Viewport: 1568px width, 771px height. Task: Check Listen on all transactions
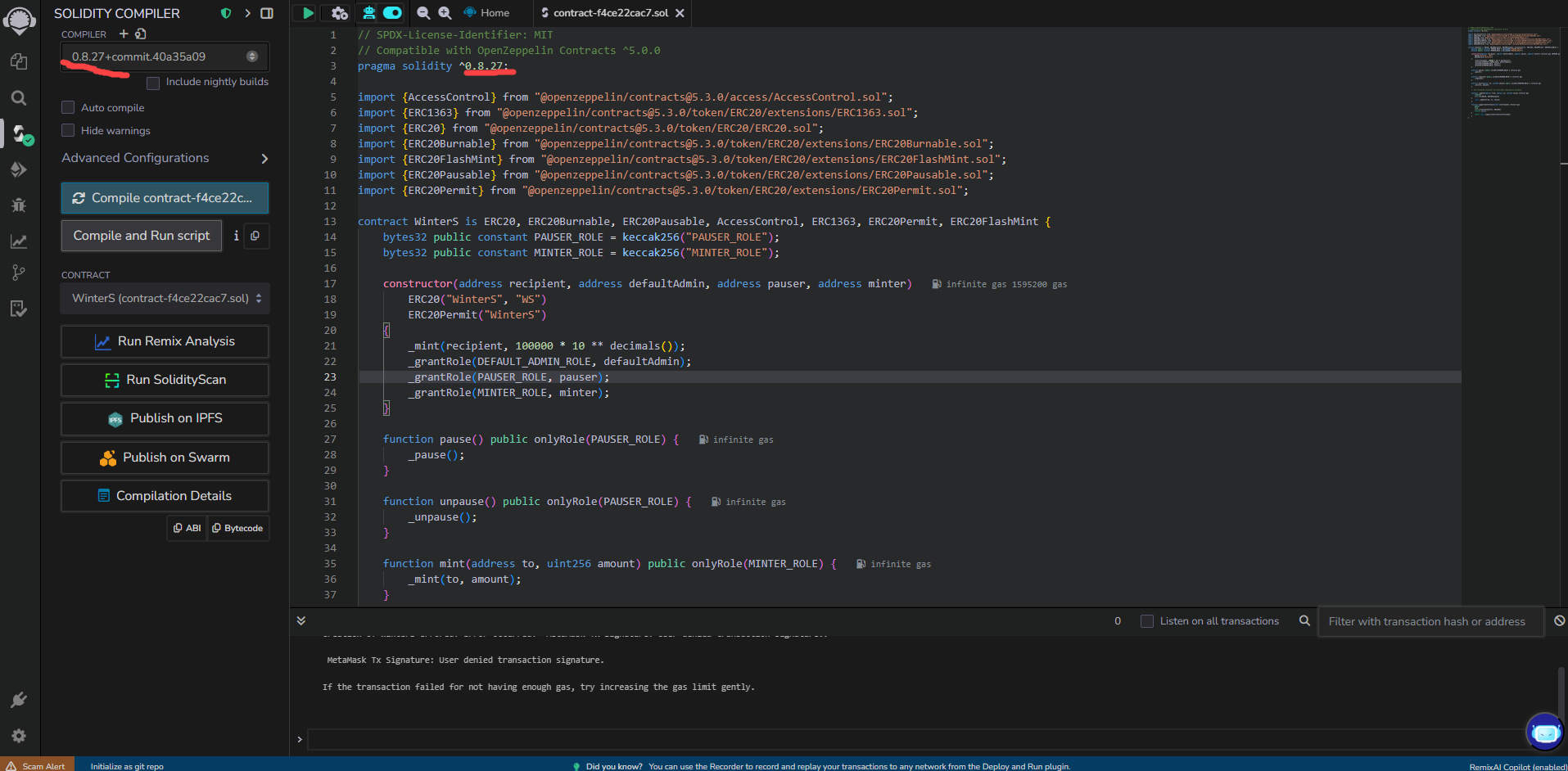point(1147,621)
